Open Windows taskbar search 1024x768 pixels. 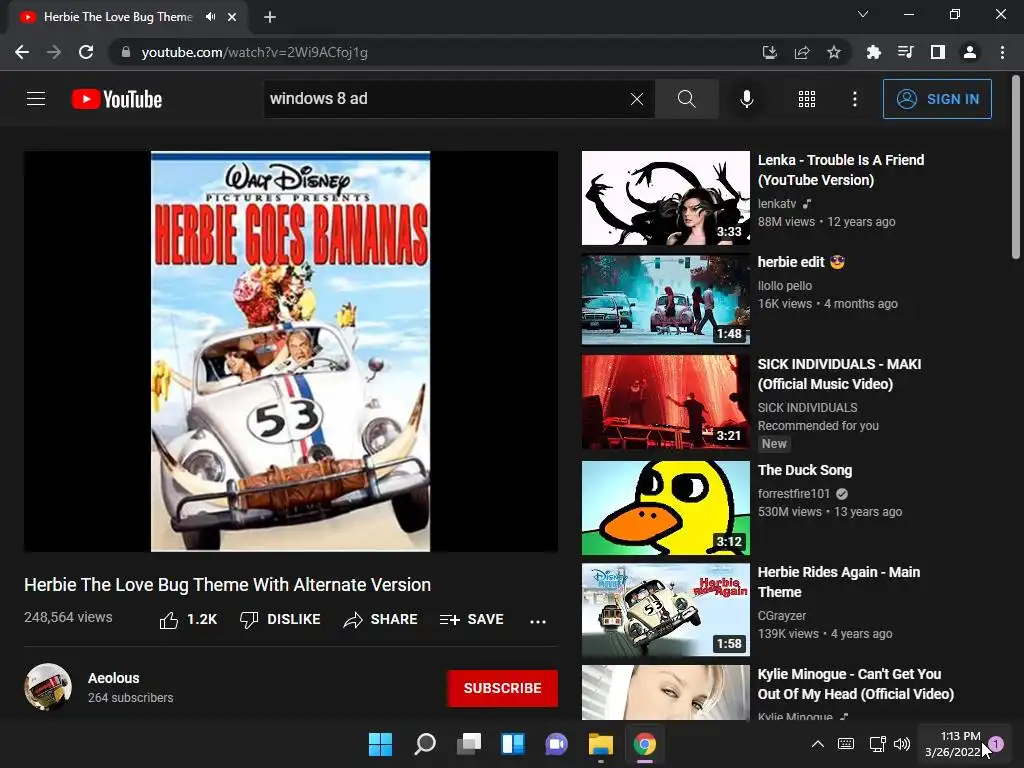(424, 744)
